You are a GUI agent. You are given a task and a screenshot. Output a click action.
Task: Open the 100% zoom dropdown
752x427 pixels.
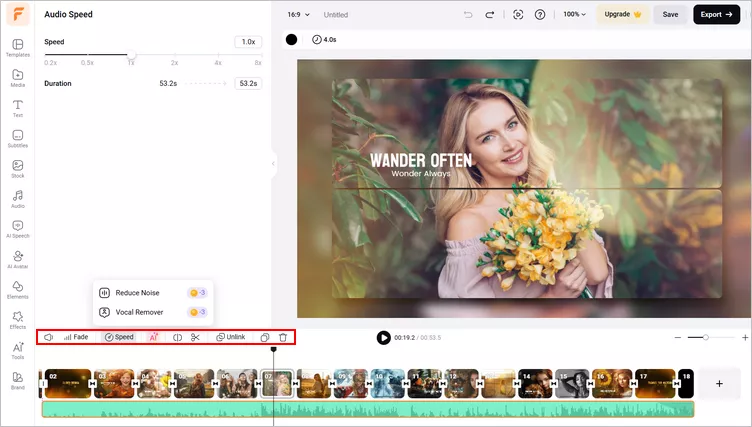pos(575,14)
